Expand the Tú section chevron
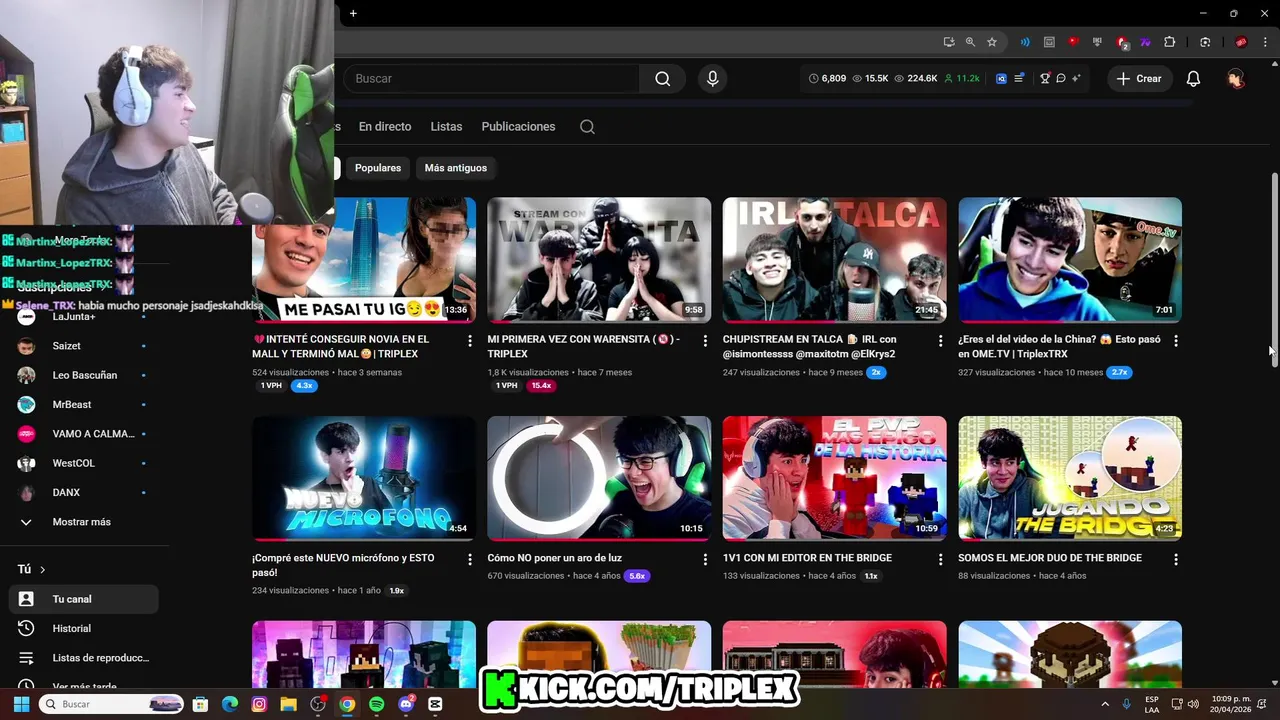Viewport: 1280px width, 720px height. pyautogui.click(x=42, y=569)
